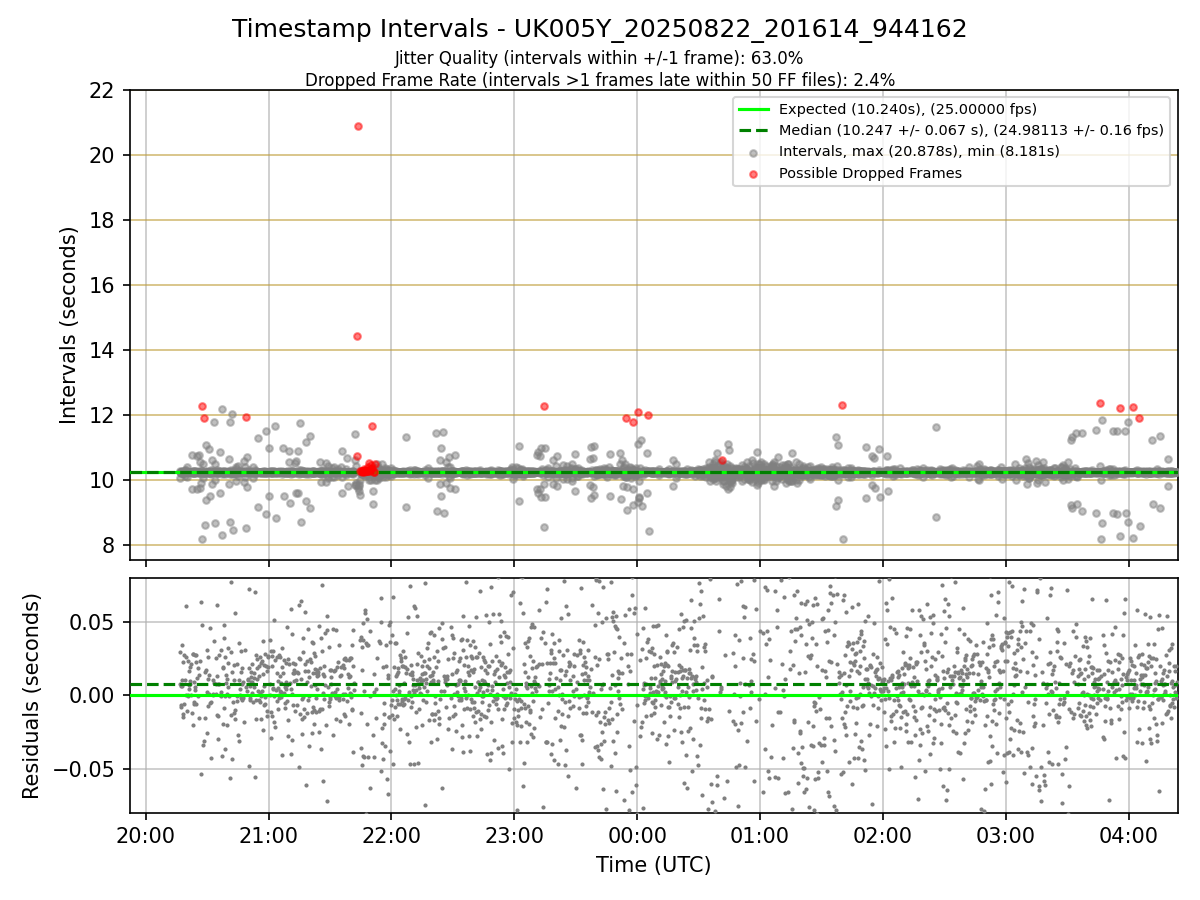Click the "Jitter Quality" 63.0% subtitle line

599,58
